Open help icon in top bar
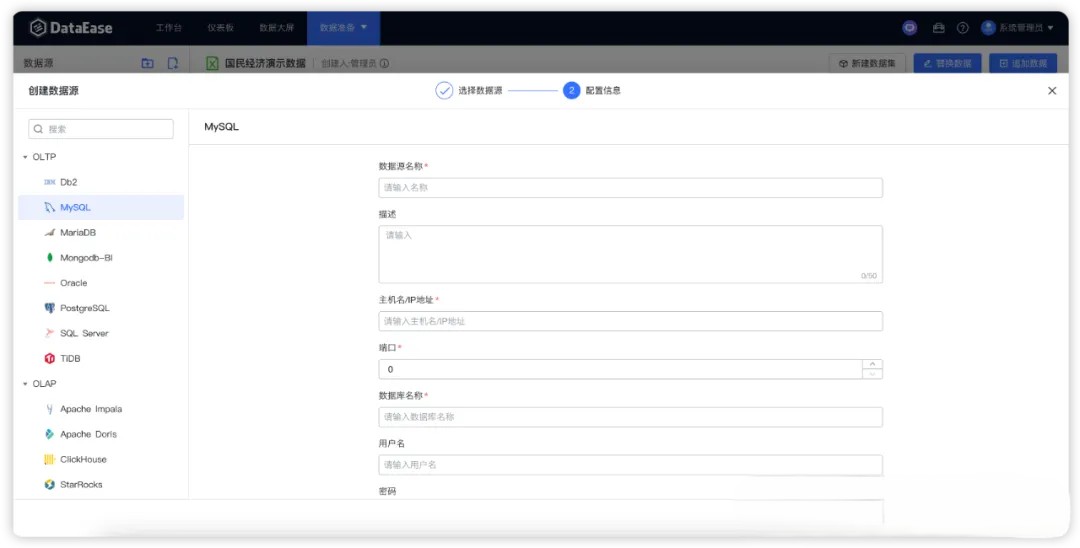The width and height of the screenshot is (1080, 548). click(962, 28)
